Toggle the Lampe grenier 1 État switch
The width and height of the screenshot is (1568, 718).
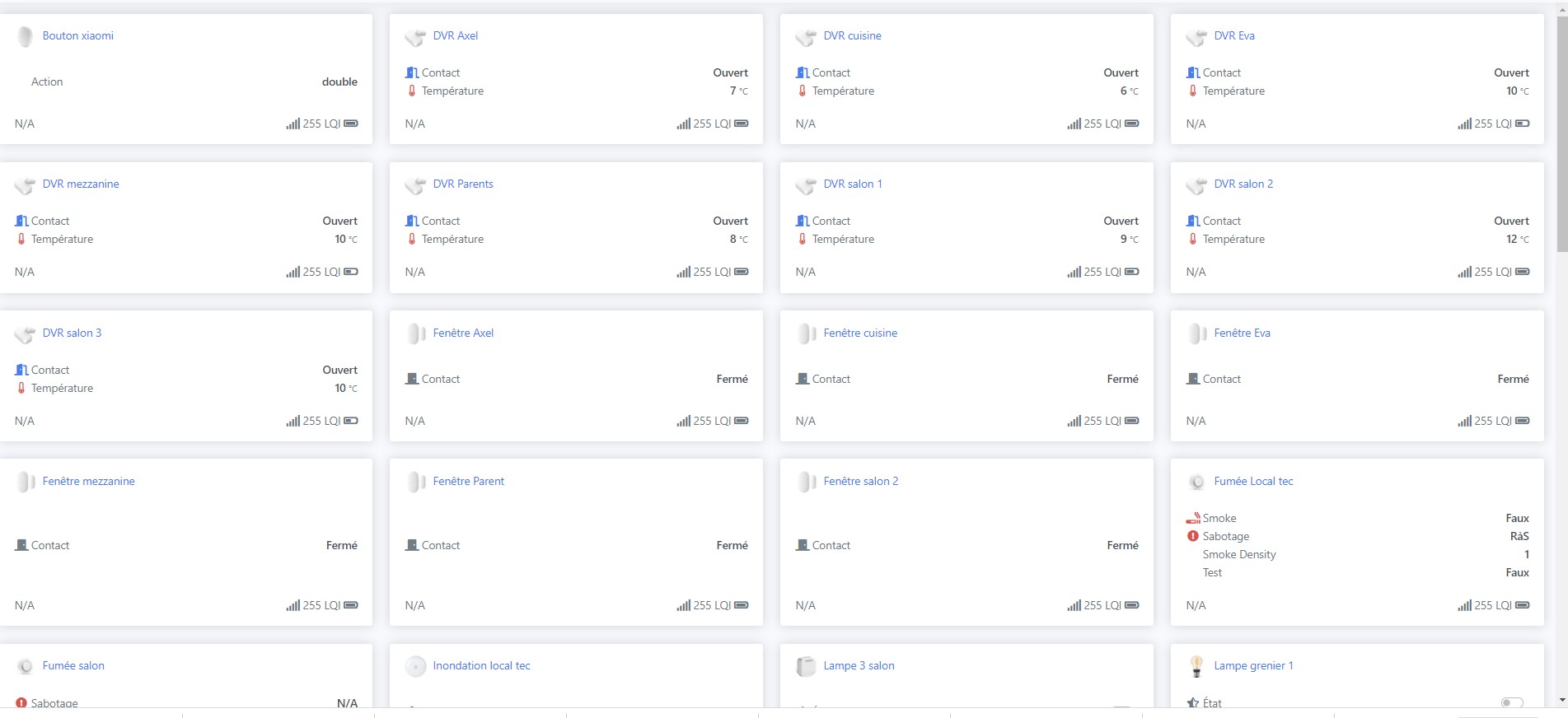(x=1511, y=702)
